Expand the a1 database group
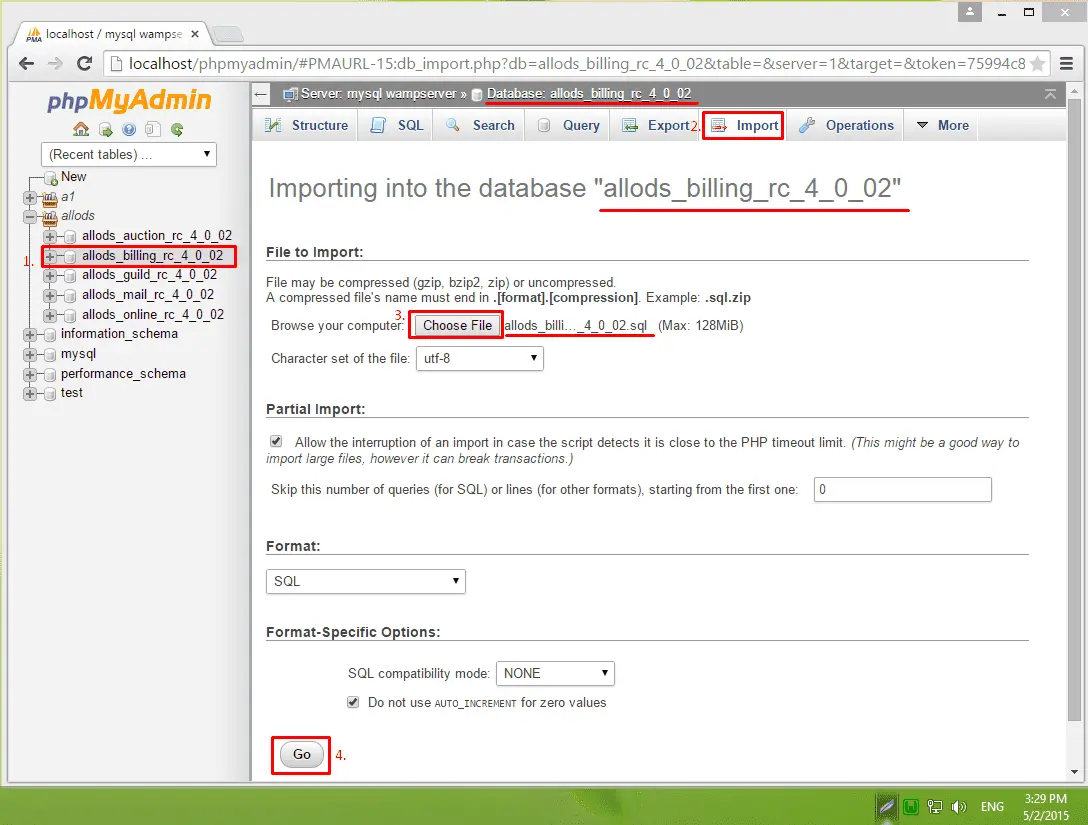 [30, 198]
